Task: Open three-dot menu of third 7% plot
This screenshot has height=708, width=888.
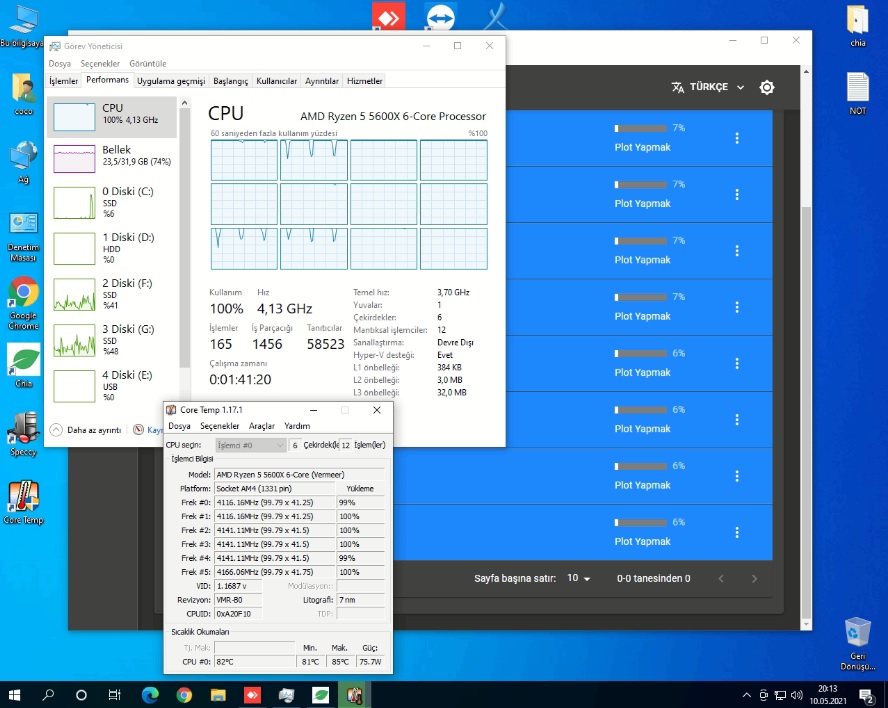Action: click(737, 251)
